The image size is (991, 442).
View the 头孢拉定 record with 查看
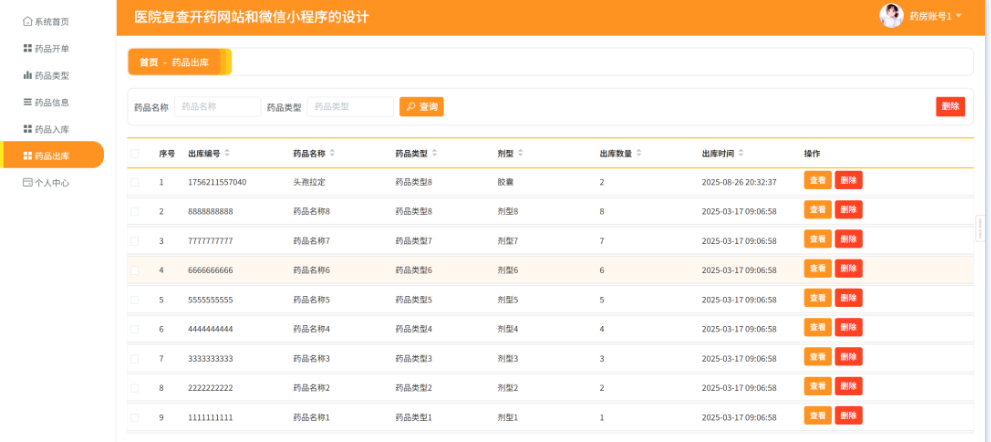(x=817, y=180)
